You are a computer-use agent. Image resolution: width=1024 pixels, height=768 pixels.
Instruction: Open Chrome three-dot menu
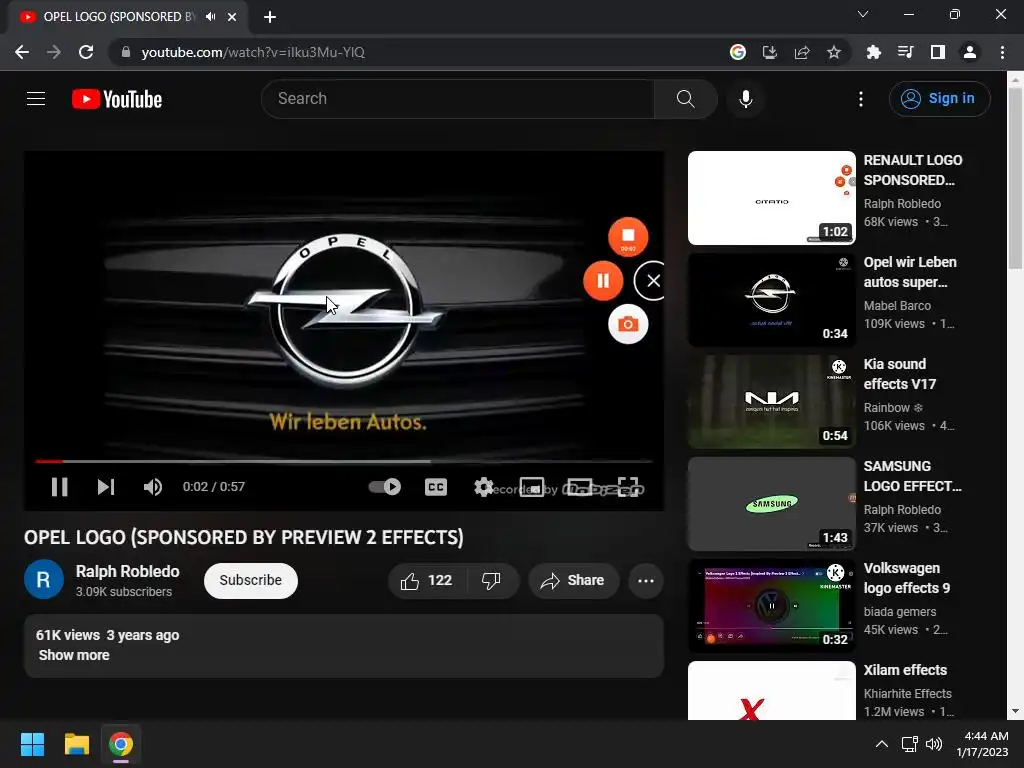(1002, 52)
